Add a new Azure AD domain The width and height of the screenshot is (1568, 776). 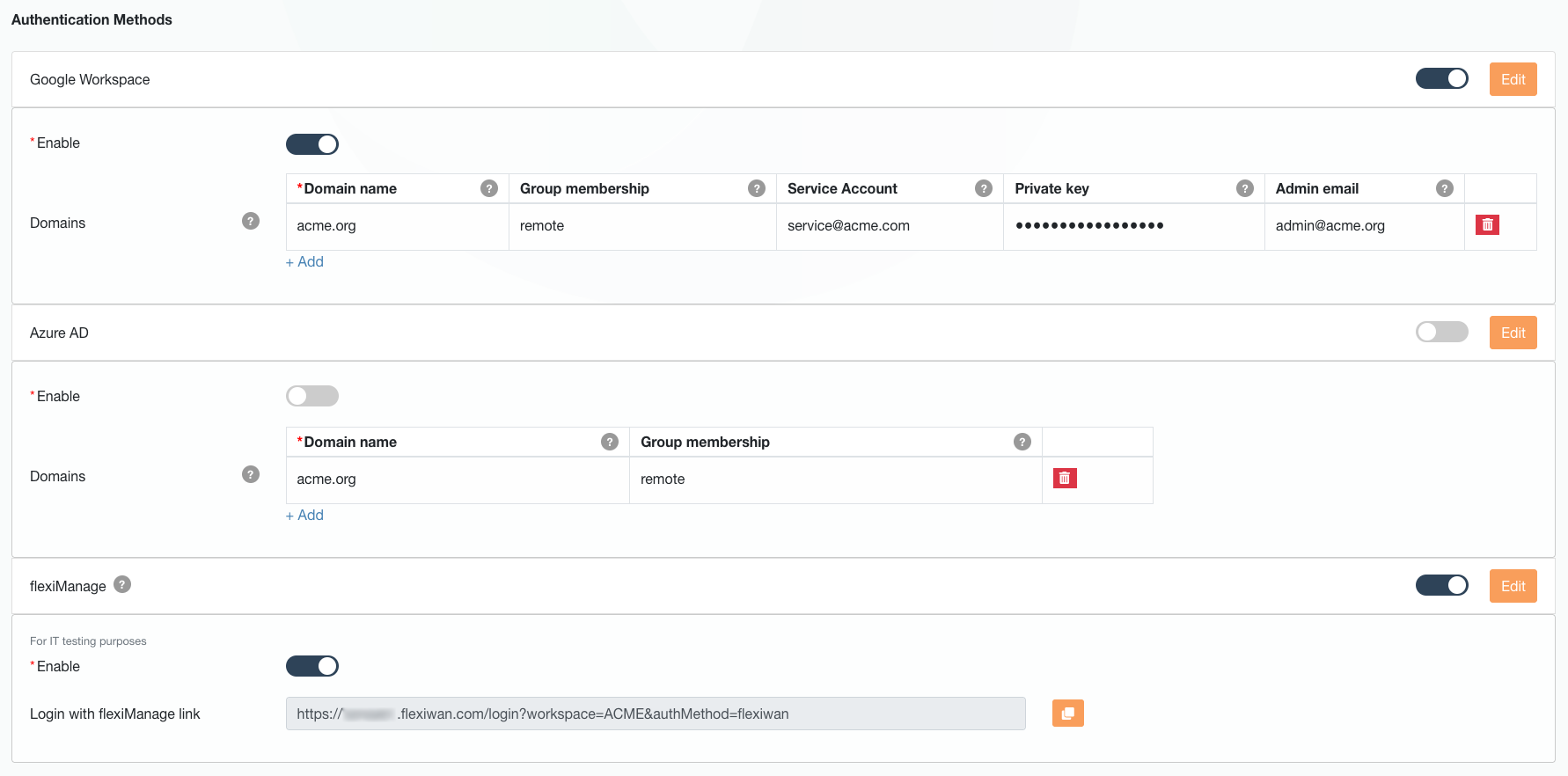click(x=305, y=516)
